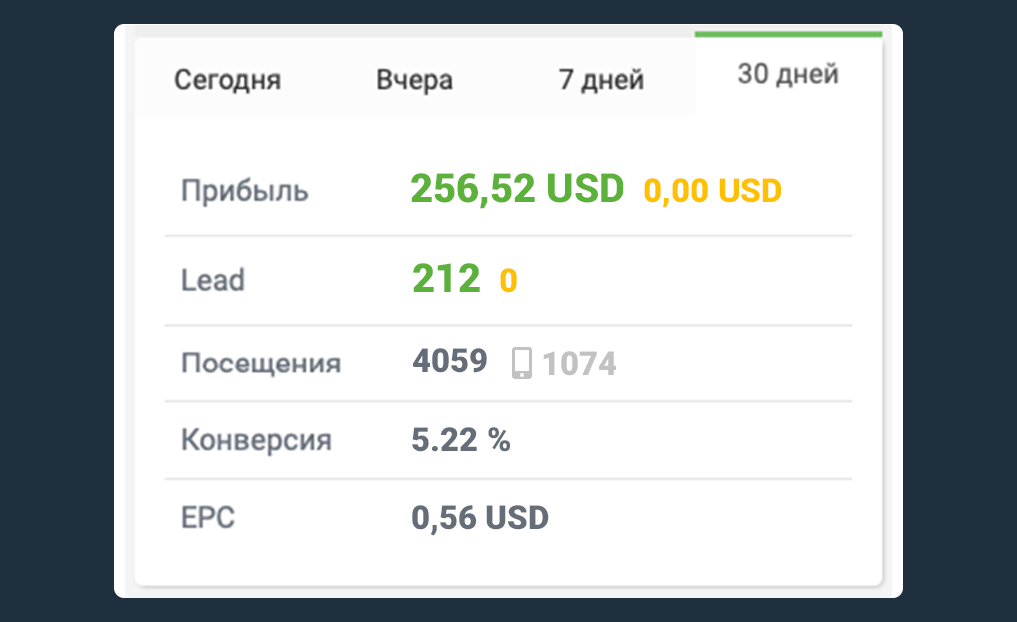Select the green 212 lead count
1017x622 pixels.
tap(446, 279)
